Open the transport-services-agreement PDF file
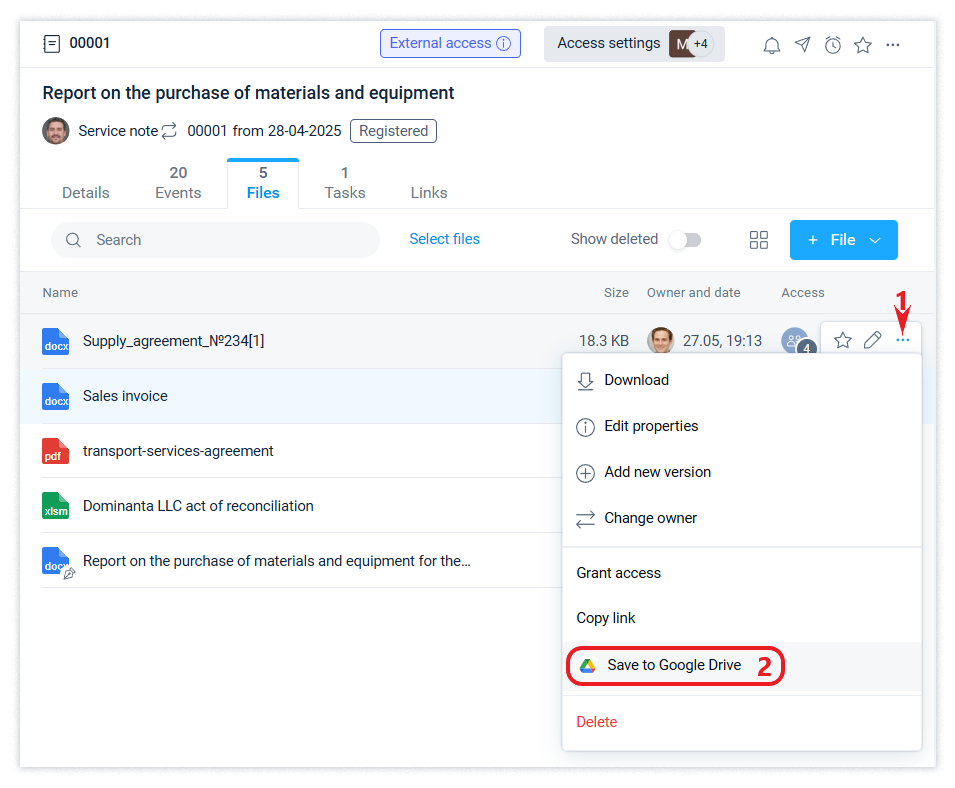Screen dimensions: 955x788 [x=178, y=451]
